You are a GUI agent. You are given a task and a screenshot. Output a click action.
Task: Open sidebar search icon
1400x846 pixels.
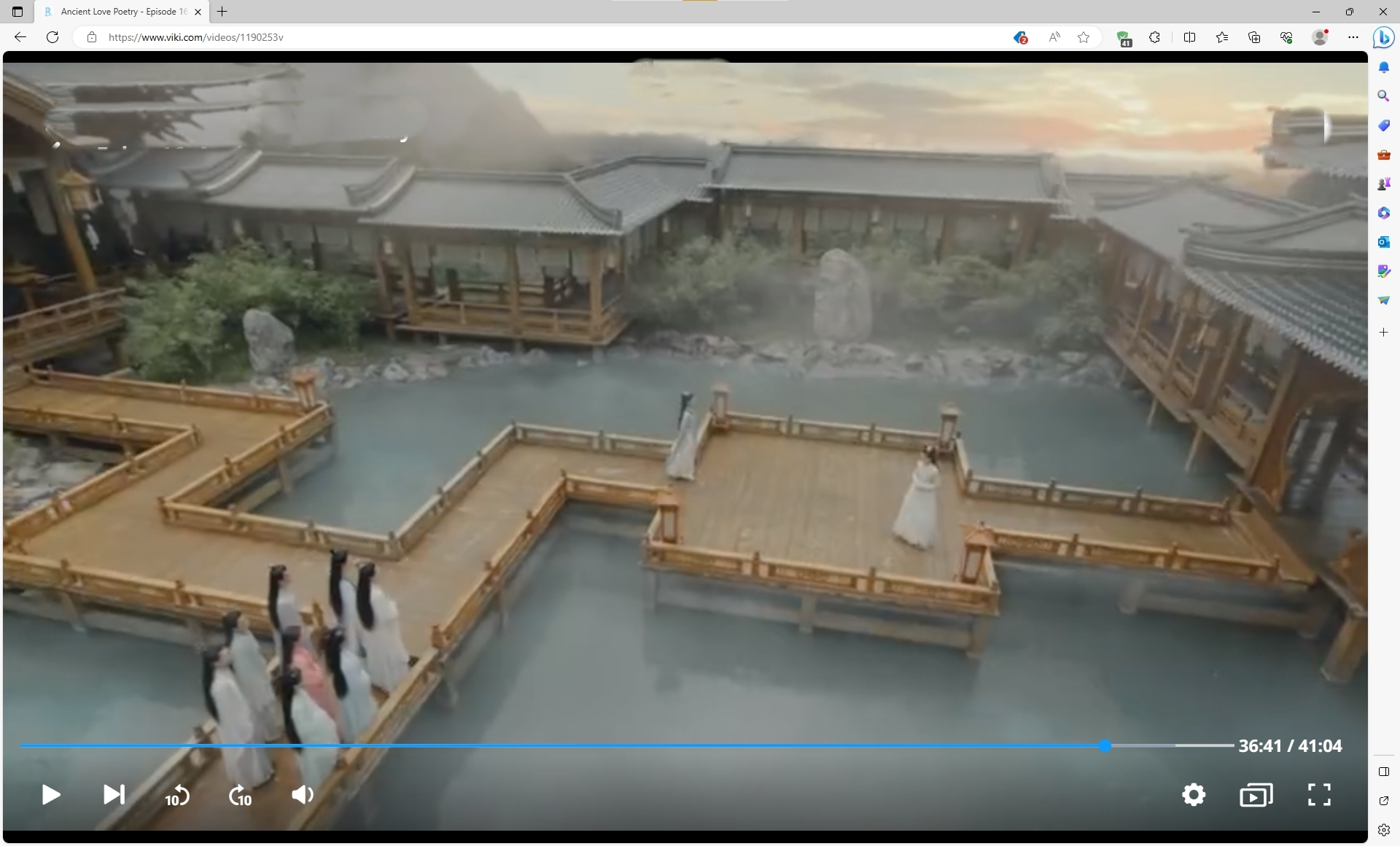pyautogui.click(x=1383, y=96)
